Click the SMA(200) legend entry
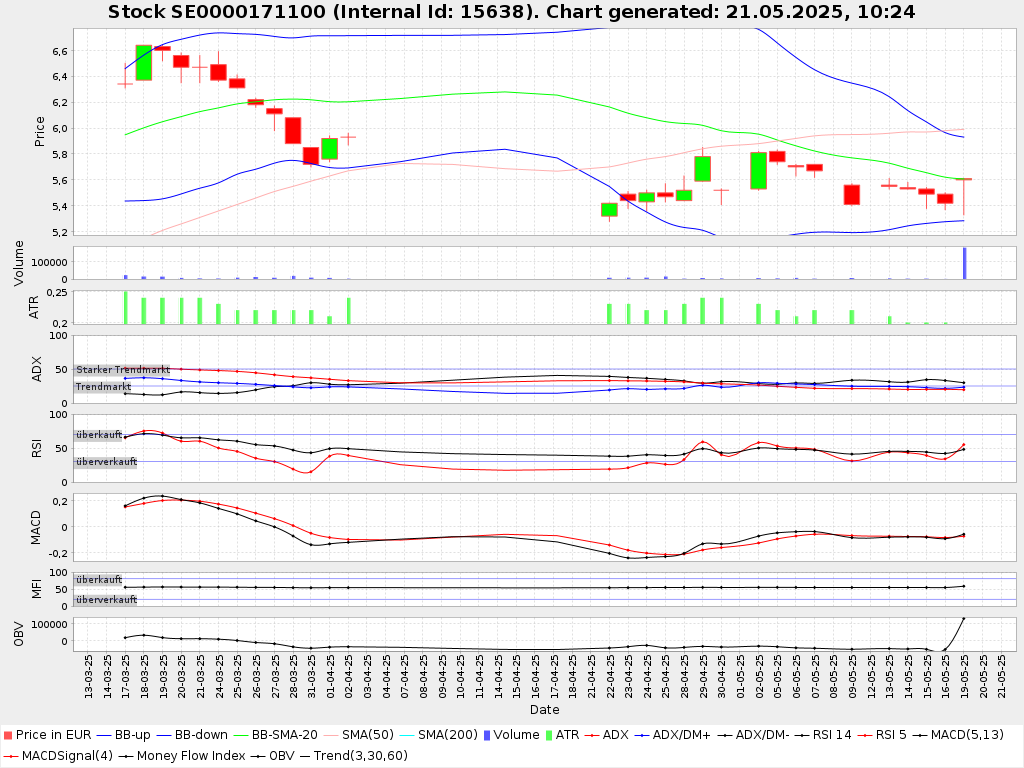The image size is (1024, 768). pyautogui.click(x=438, y=735)
